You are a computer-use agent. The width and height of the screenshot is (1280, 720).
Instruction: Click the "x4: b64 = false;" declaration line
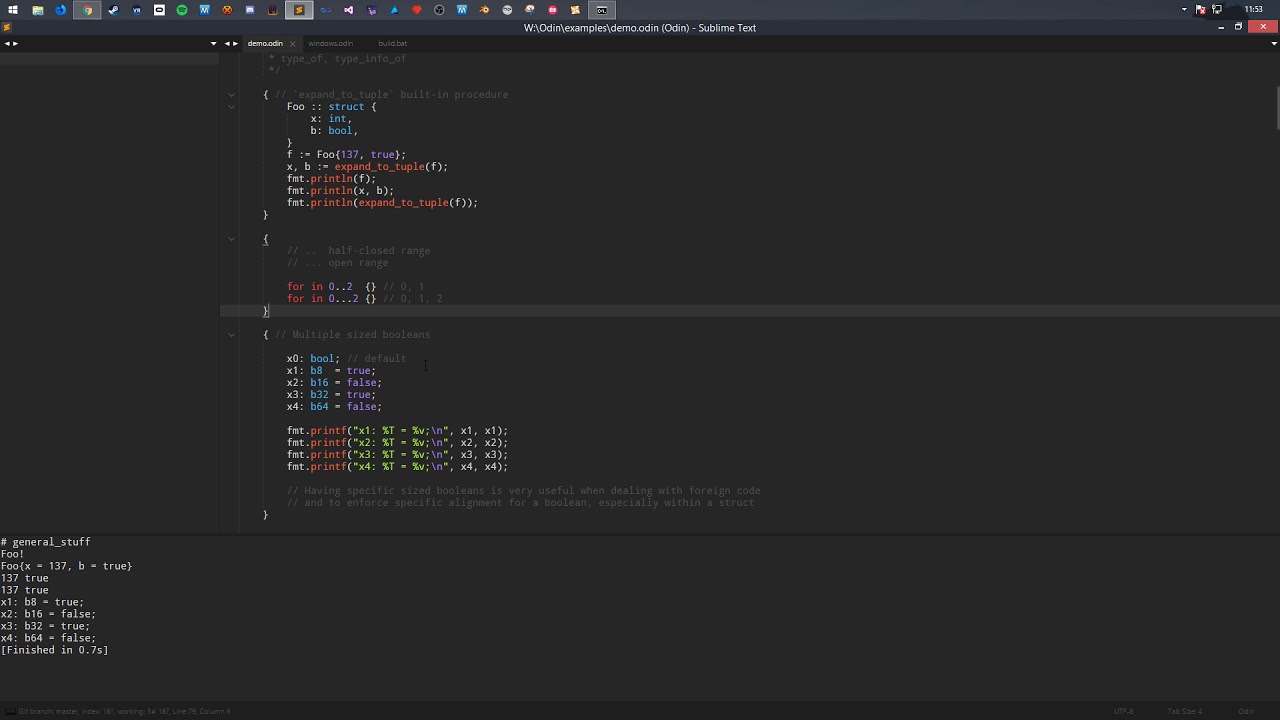click(x=334, y=407)
